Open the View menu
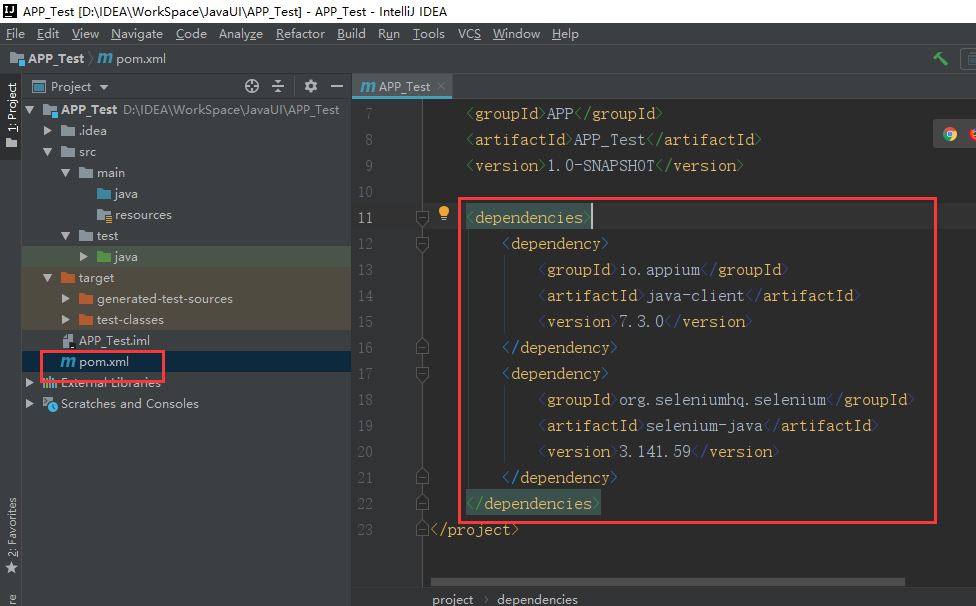This screenshot has width=976, height=606. tap(85, 34)
